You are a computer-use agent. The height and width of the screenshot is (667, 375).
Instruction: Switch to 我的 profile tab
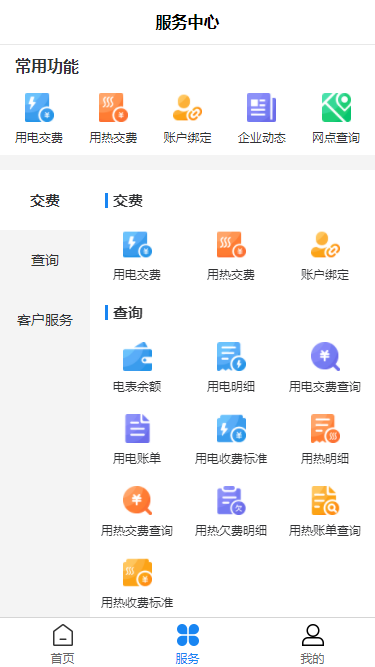[x=312, y=643]
